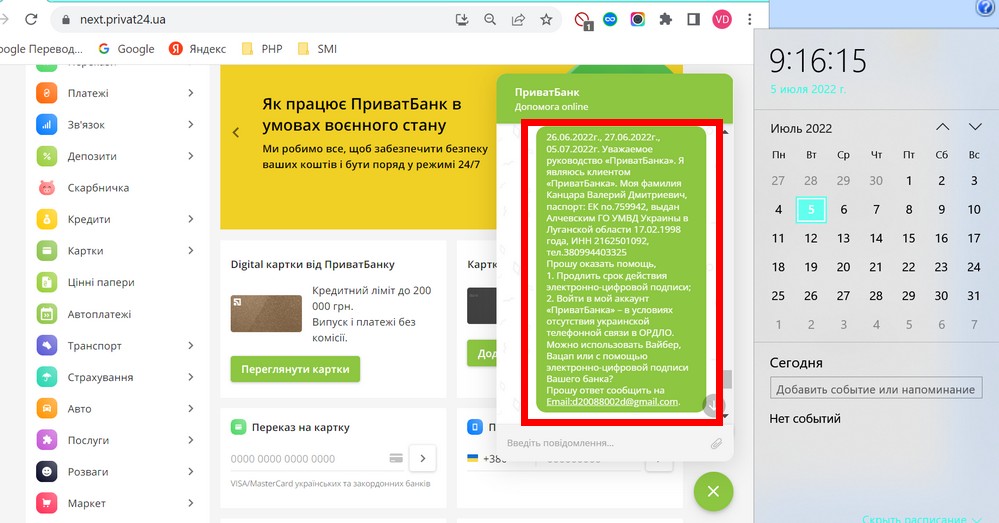Click the Июль 2022 calendar header
Image resolution: width=999 pixels, height=523 pixels.
click(801, 129)
